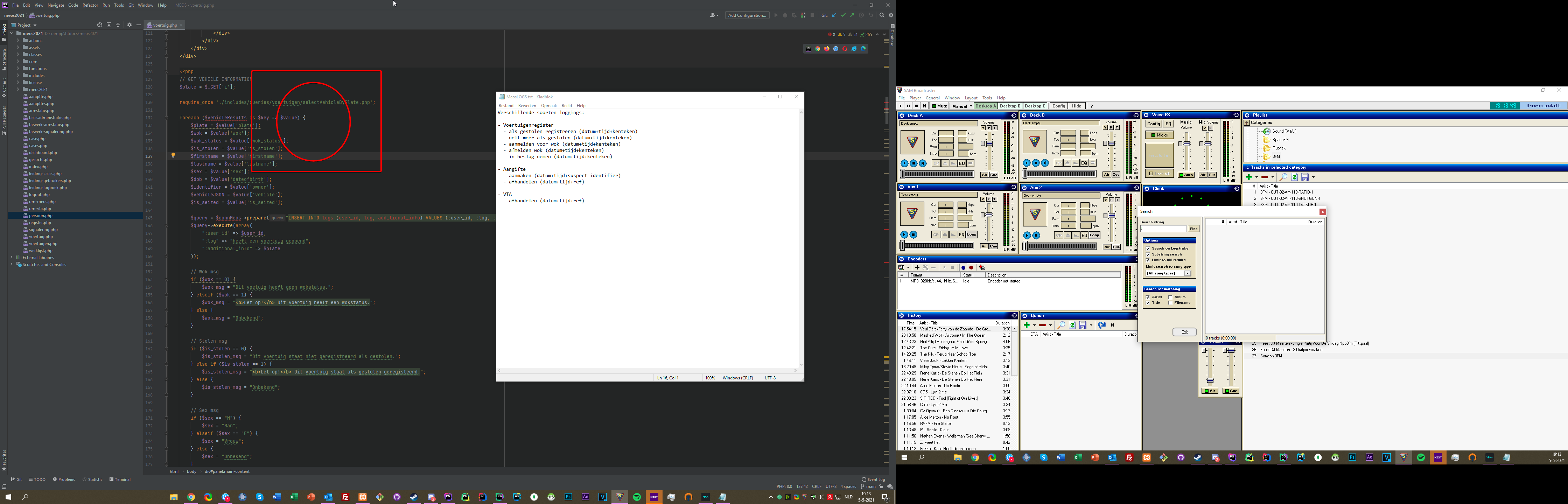The height and width of the screenshot is (504, 1568).
Task: Adjust Deck A volume slider
Action: (x=990, y=143)
